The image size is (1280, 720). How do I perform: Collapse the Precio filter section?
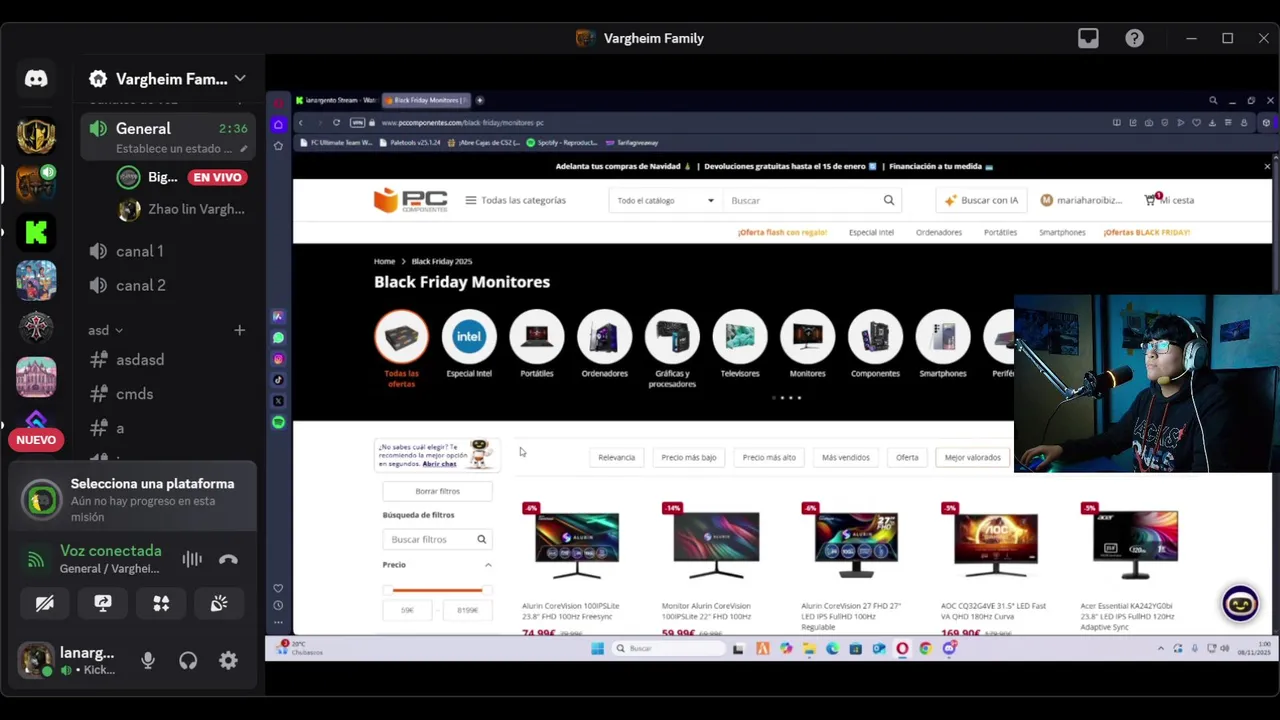(x=488, y=565)
